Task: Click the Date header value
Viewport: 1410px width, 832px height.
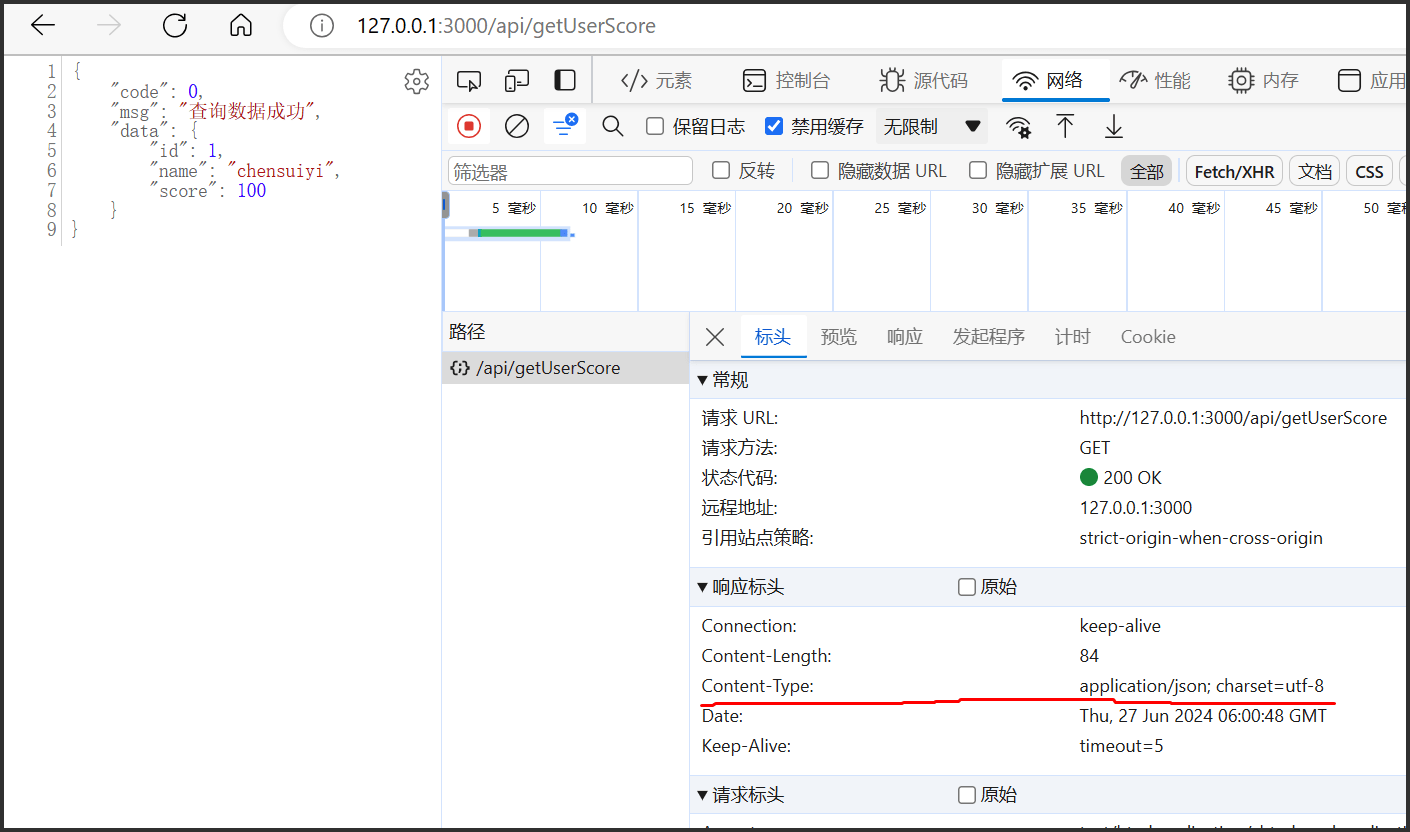Action: click(x=1203, y=716)
